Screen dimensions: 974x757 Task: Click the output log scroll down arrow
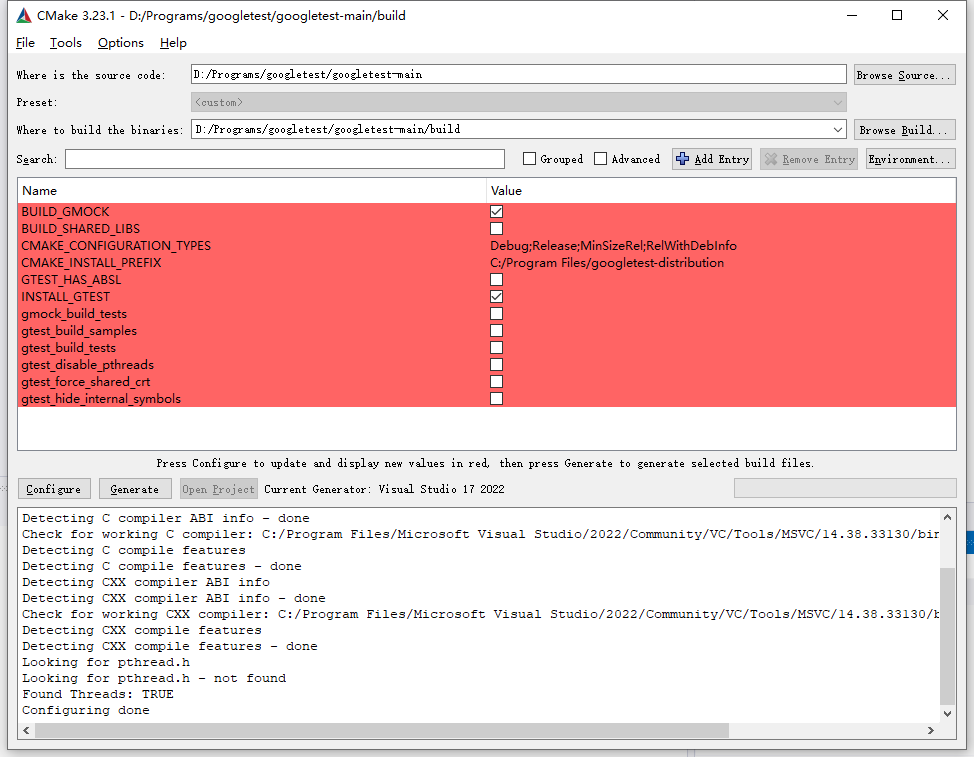[x=947, y=714]
